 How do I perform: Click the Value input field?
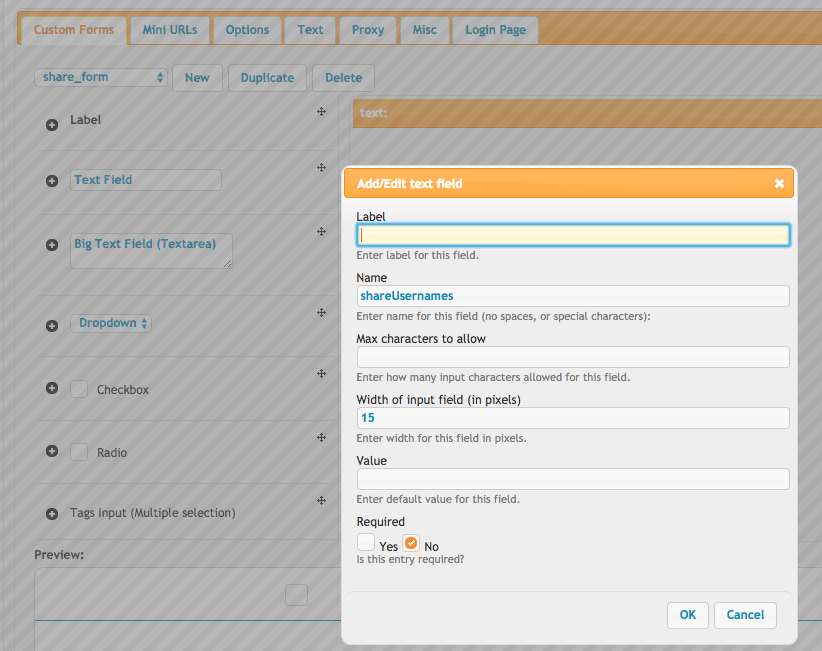[573, 479]
